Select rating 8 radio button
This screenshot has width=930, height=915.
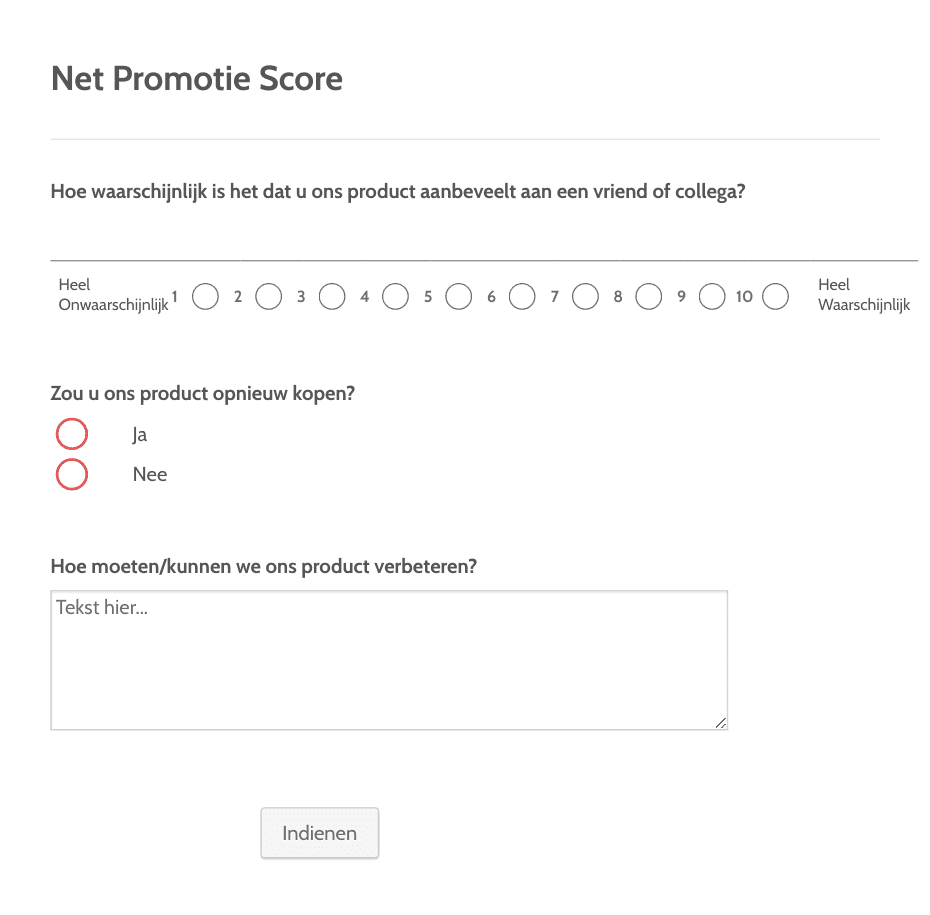pyautogui.click(x=649, y=297)
